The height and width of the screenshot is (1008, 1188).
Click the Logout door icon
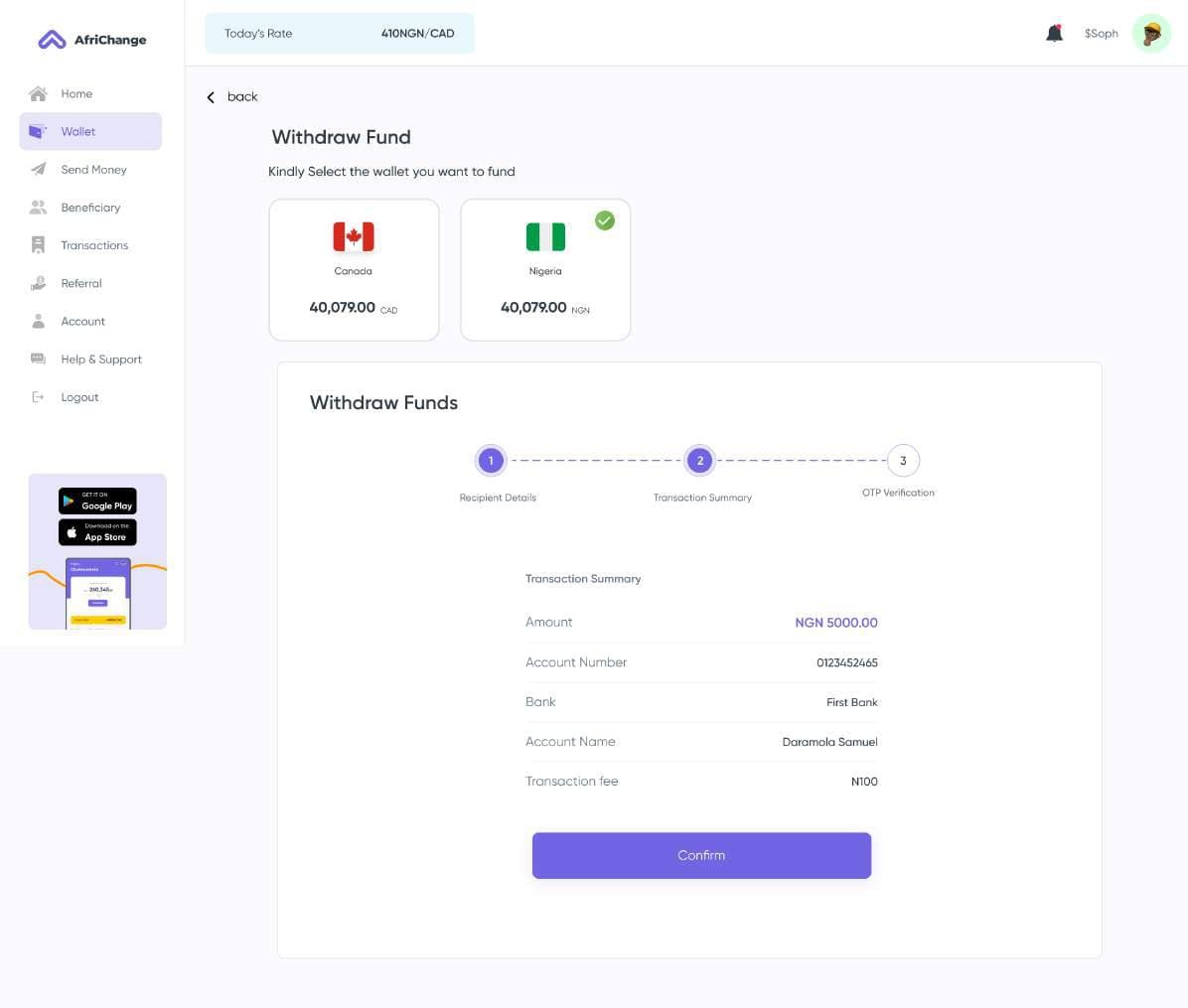point(38,397)
